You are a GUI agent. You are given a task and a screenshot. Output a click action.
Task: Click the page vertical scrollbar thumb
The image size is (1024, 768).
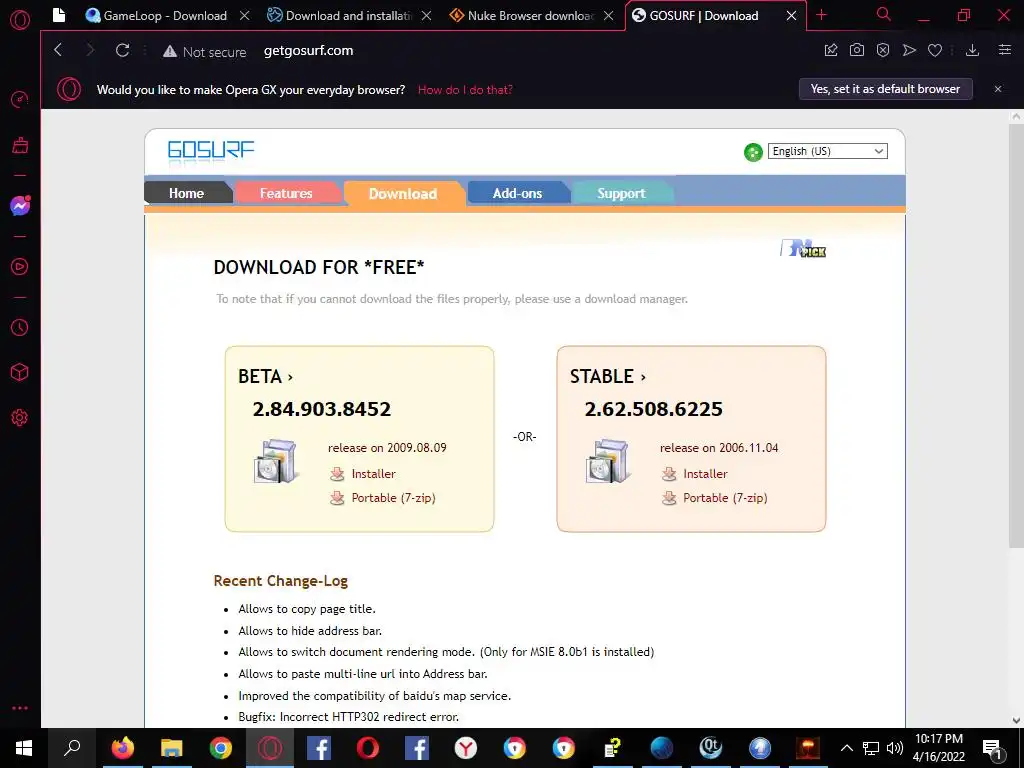point(1016,336)
